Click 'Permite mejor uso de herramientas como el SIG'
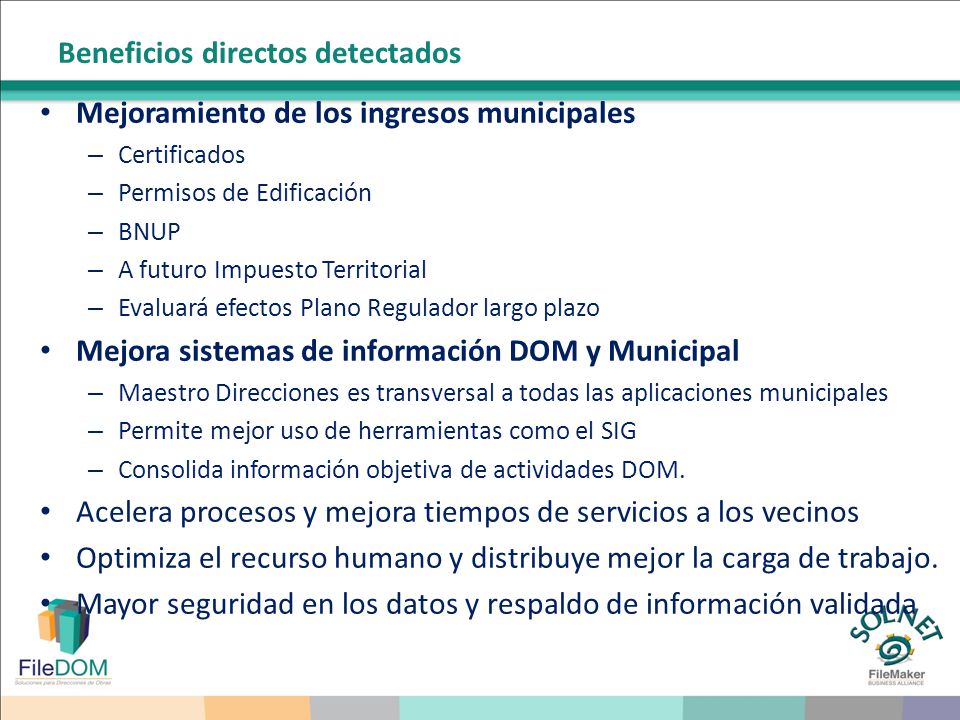The height and width of the screenshot is (720, 960). (x=377, y=430)
